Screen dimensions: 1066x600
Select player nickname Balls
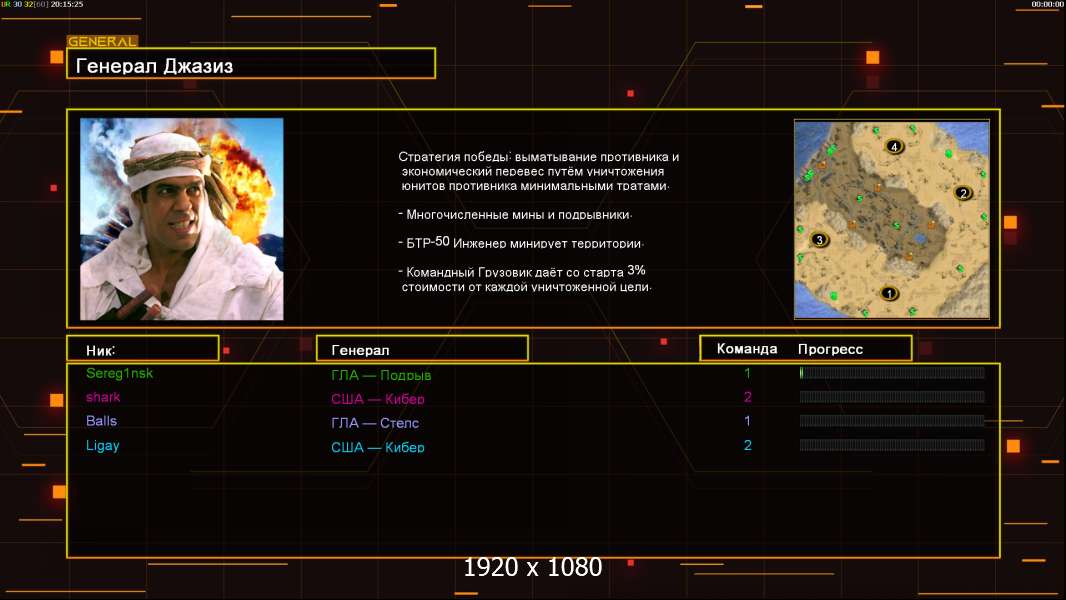click(x=101, y=421)
